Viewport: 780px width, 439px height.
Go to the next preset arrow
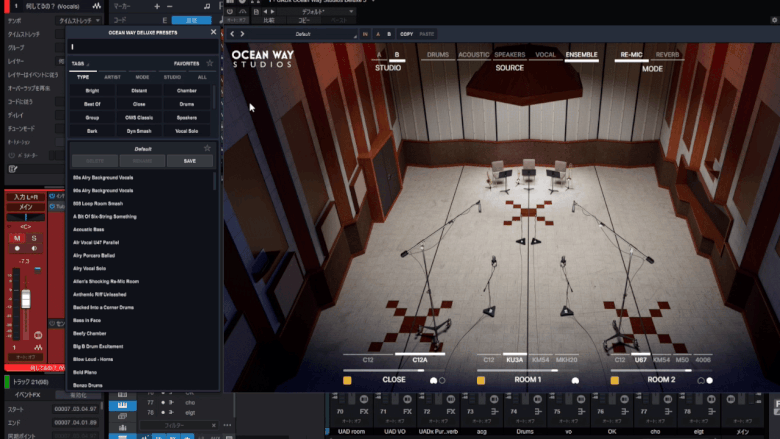point(242,34)
